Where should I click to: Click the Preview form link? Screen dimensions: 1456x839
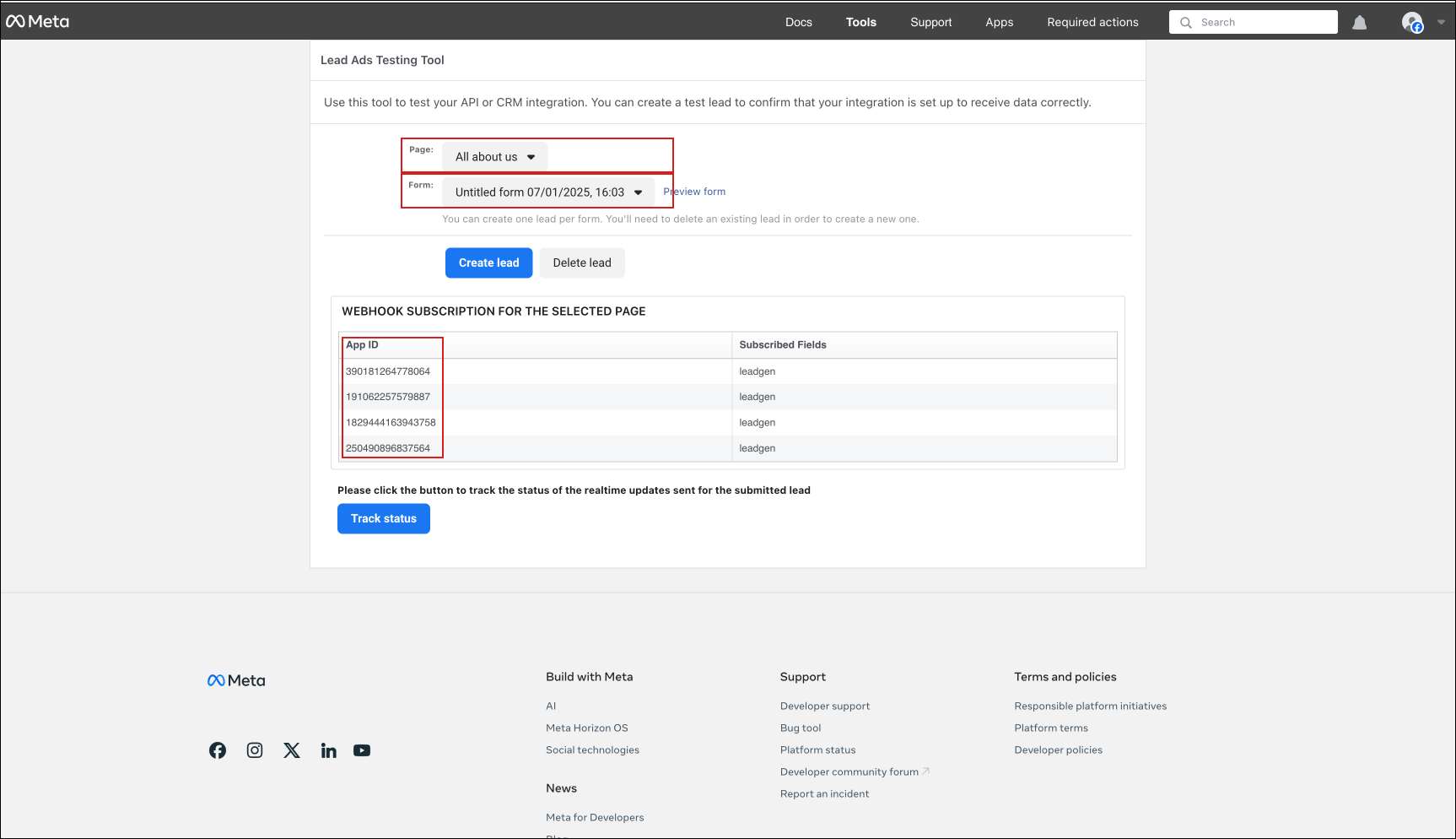694,192
